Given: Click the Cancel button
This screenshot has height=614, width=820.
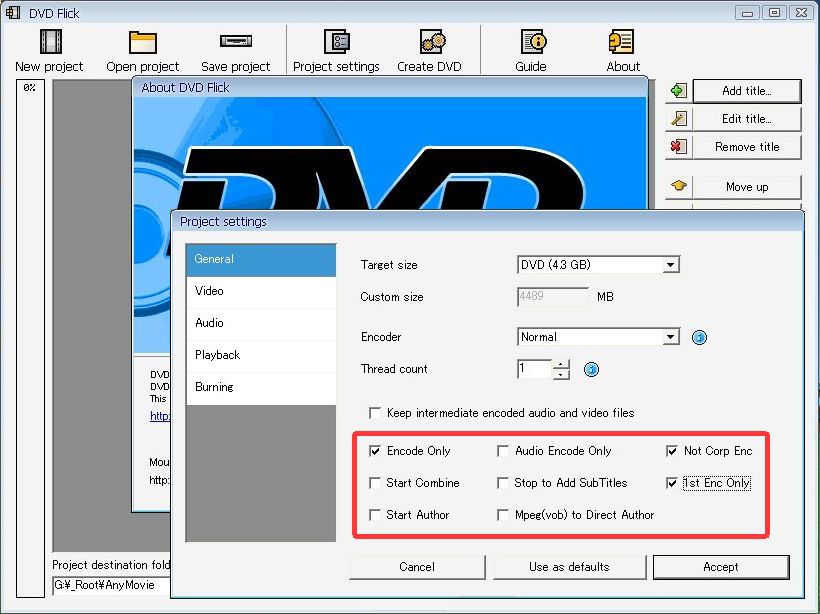Looking at the screenshot, I should coord(417,567).
